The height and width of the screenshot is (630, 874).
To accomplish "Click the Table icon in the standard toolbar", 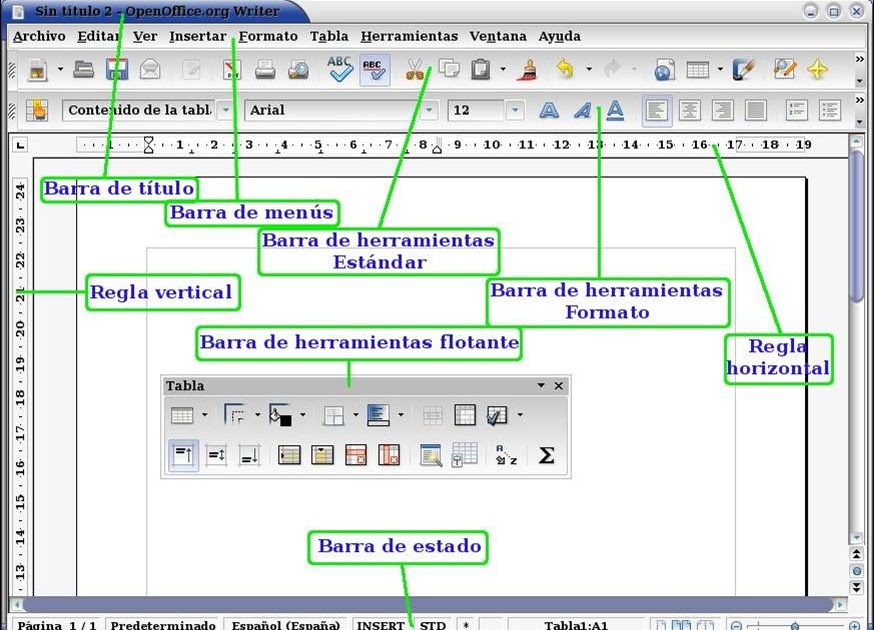I will pos(698,70).
